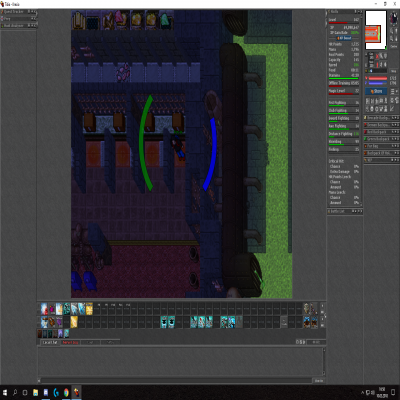Open the Crimson Backpack container row
Viewport: 400px width, 400px height.
(381, 125)
